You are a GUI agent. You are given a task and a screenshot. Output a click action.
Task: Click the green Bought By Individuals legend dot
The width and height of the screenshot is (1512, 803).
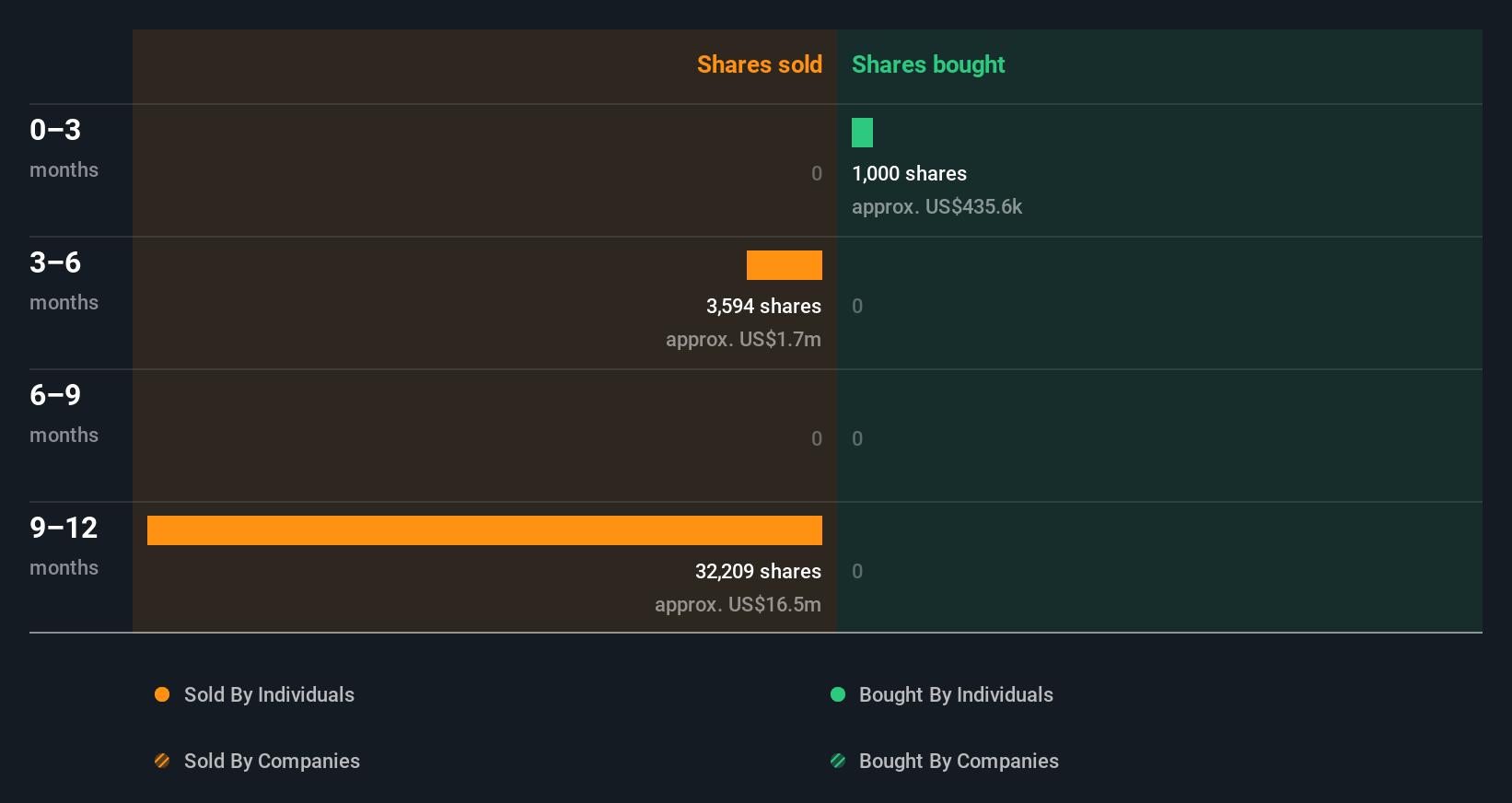(838, 694)
